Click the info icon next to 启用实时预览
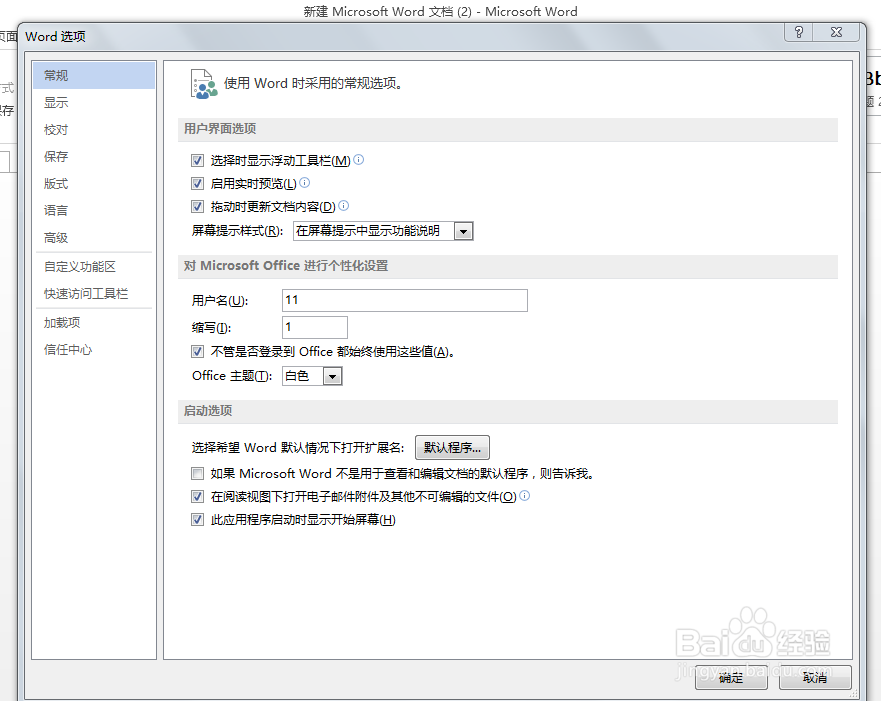Screen dimensions: 881x701 pyautogui.click(x=304, y=184)
